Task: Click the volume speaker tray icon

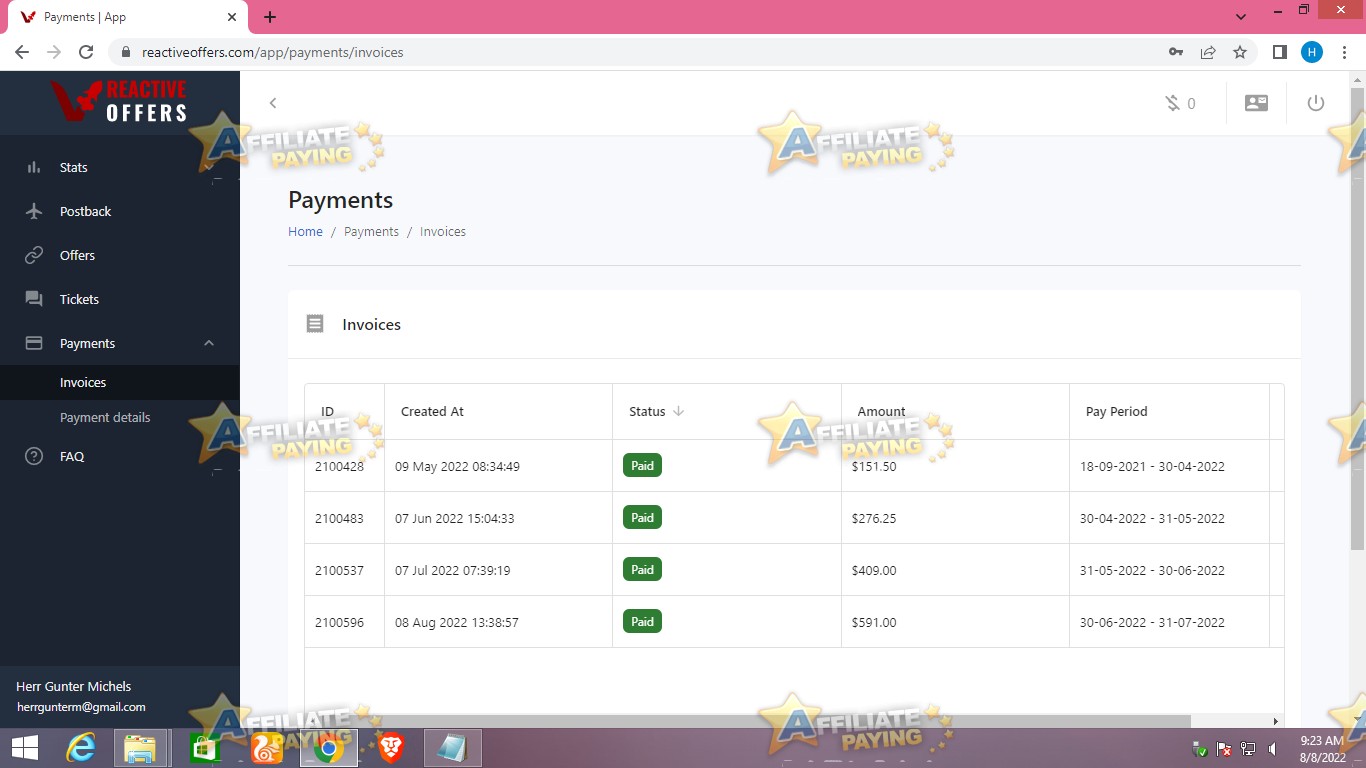Action: point(1273,749)
